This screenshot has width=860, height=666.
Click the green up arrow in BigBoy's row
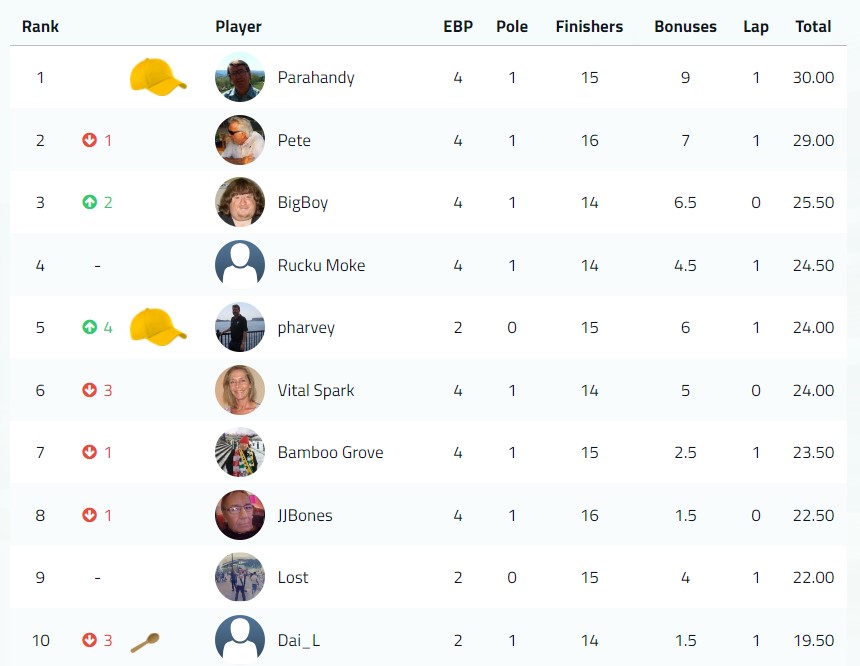pyautogui.click(x=89, y=202)
